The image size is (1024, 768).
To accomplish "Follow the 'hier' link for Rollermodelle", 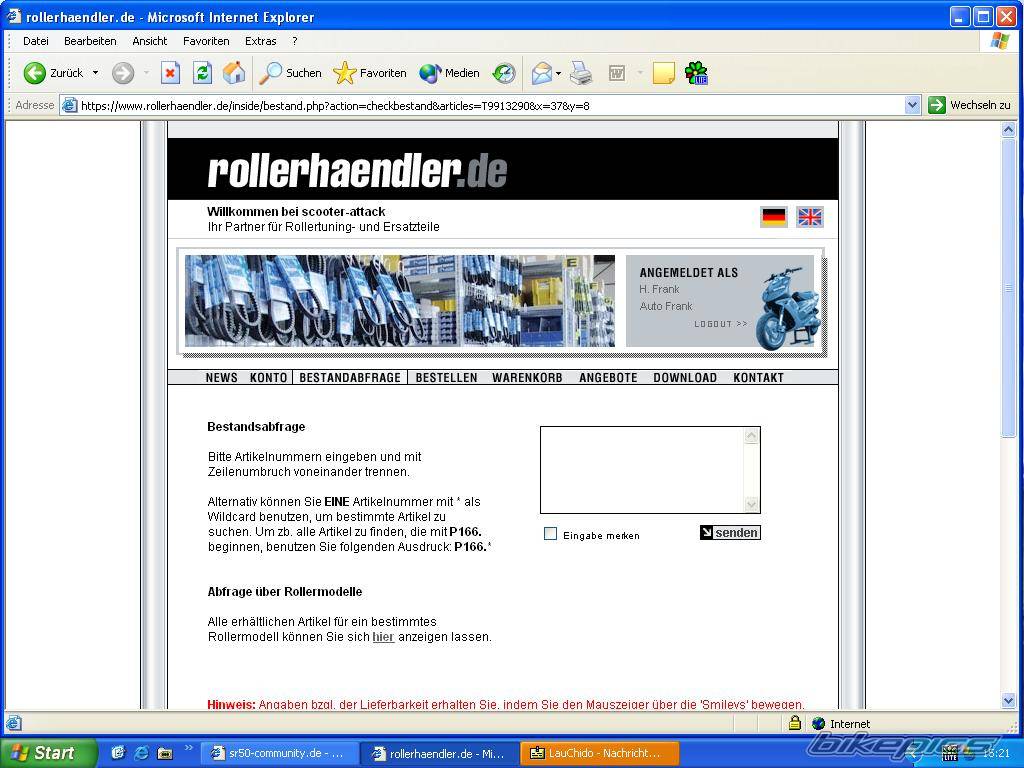I will click(x=383, y=637).
